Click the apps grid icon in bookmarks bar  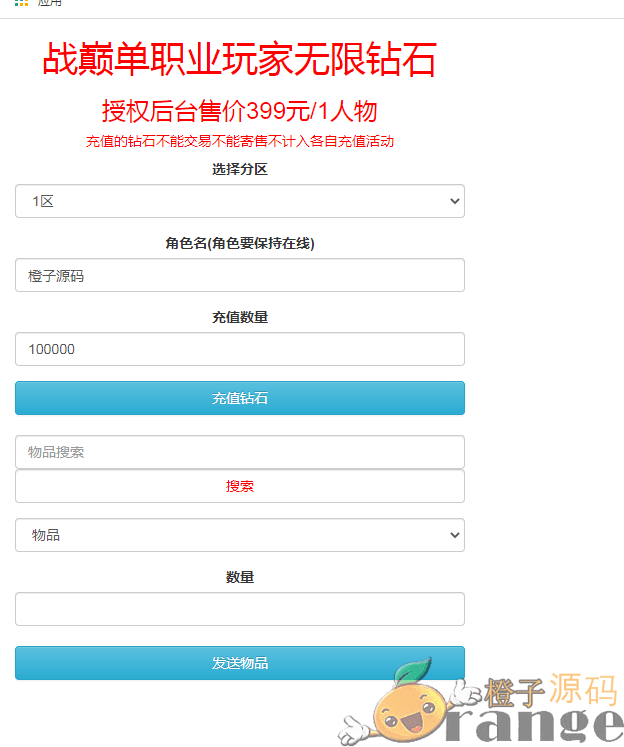pos(21,2)
